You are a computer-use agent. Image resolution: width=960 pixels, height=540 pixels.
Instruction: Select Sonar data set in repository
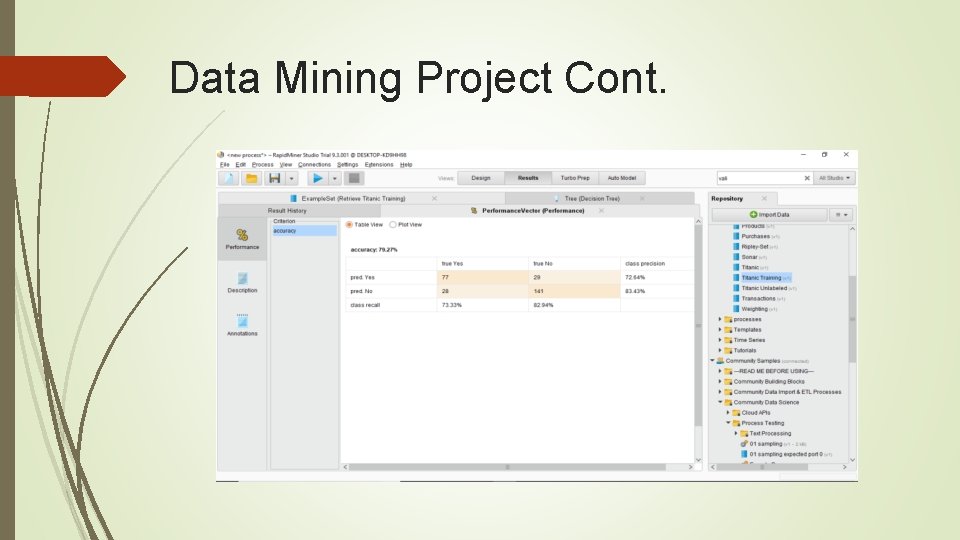coord(749,257)
